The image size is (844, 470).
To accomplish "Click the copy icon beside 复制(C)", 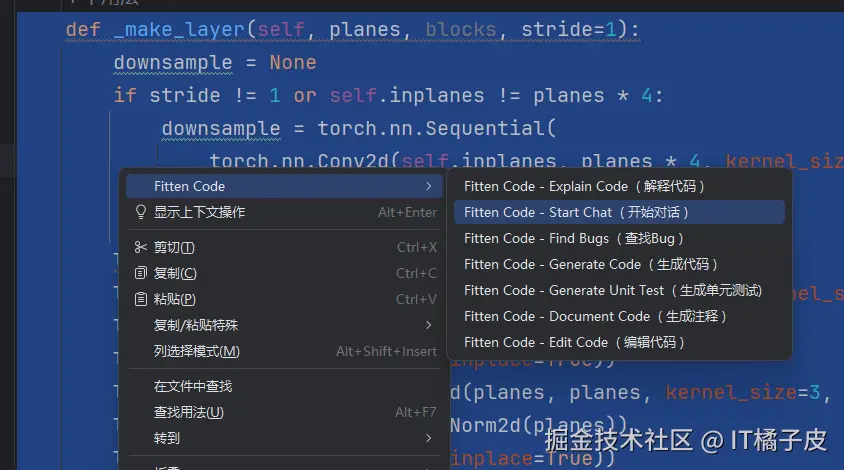I will [140, 273].
